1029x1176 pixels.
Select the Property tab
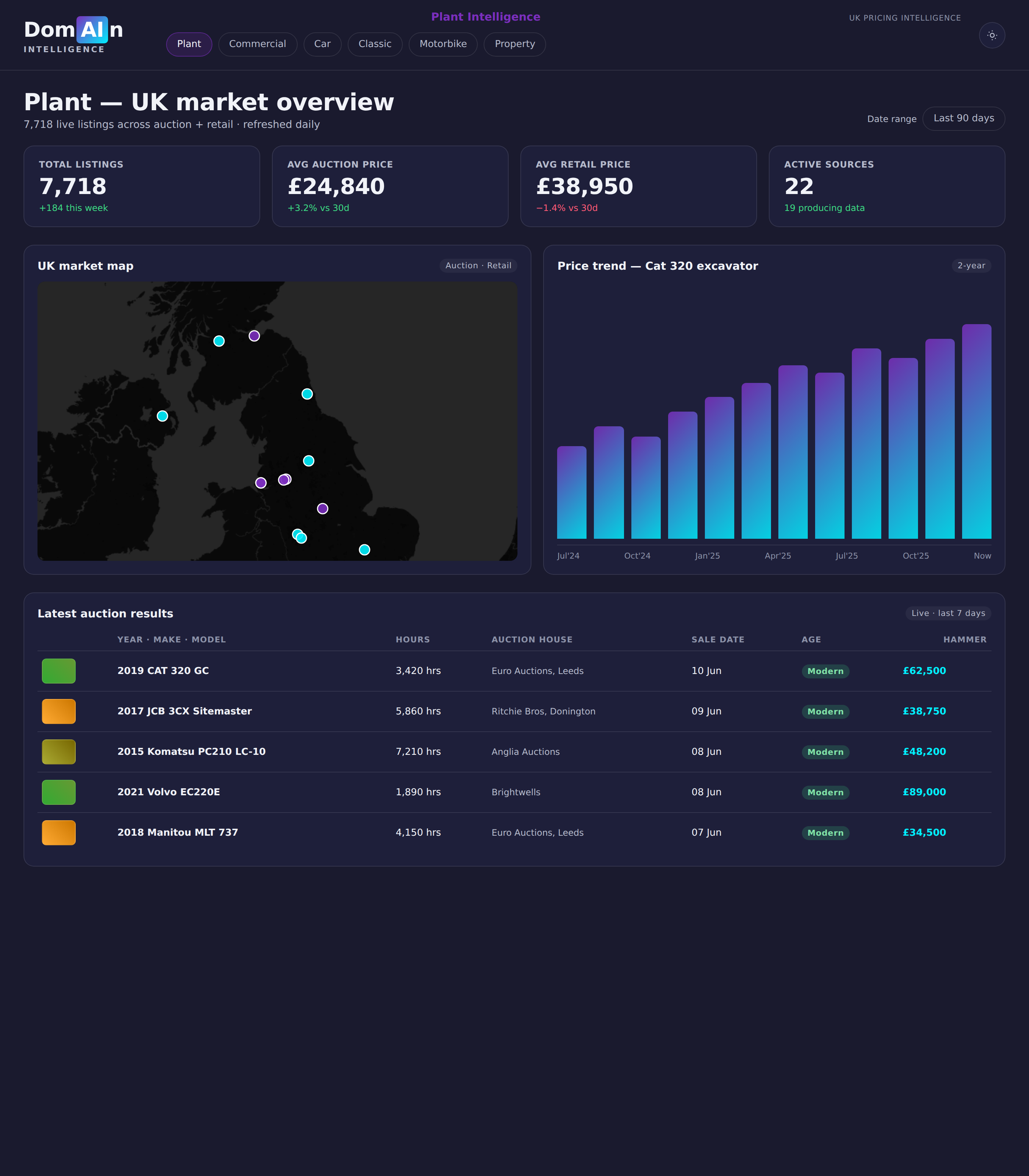tap(514, 44)
